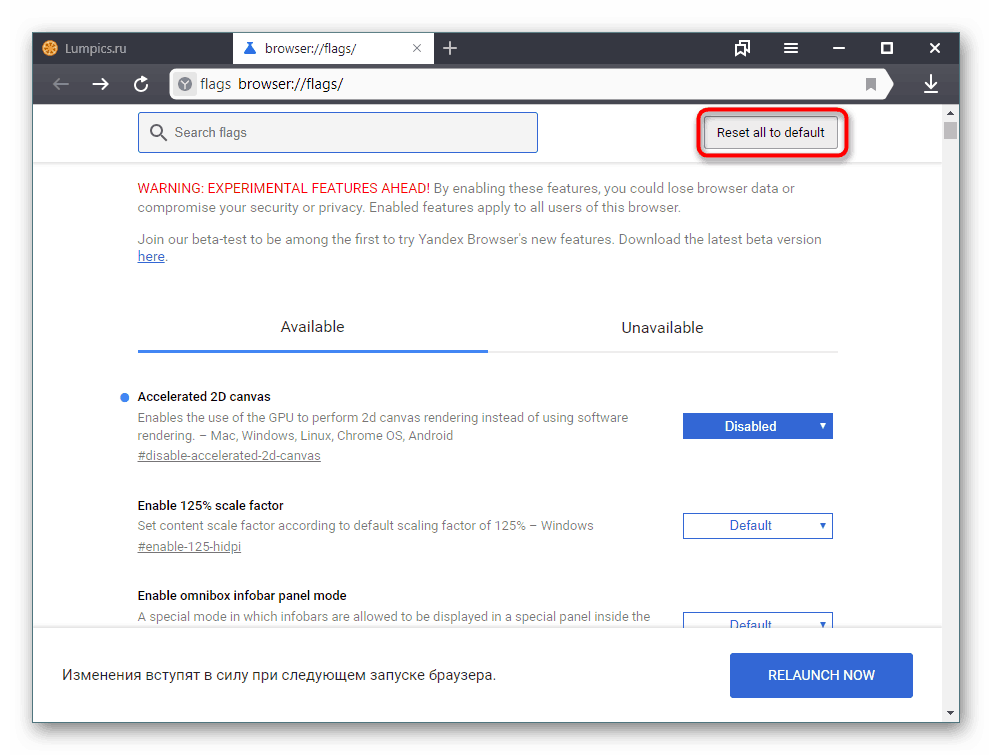This screenshot has height=755, width=992.
Task: Open the 125% scale factor Default dropdown
Action: (757, 525)
